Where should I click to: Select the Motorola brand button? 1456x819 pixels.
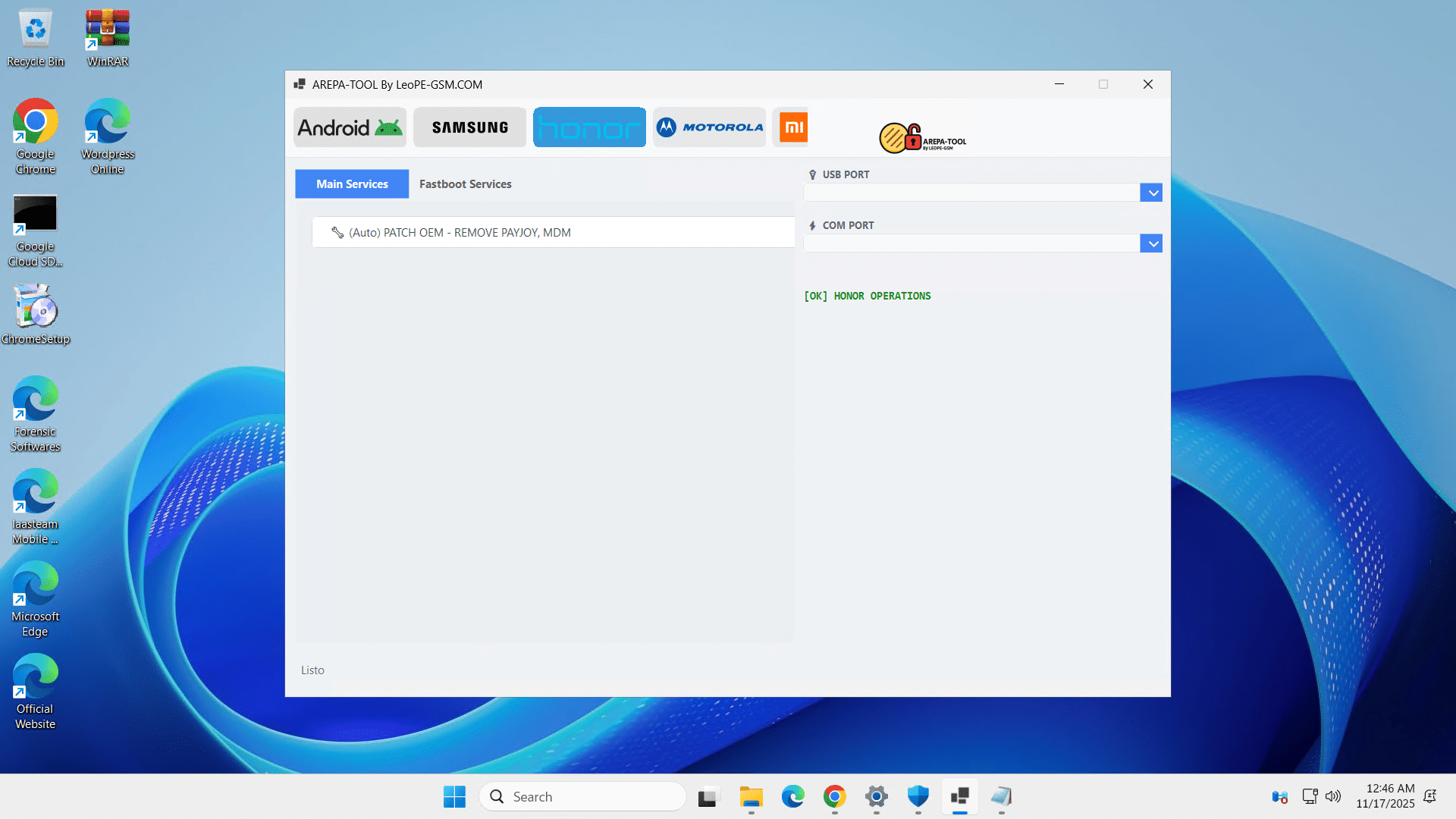709,127
